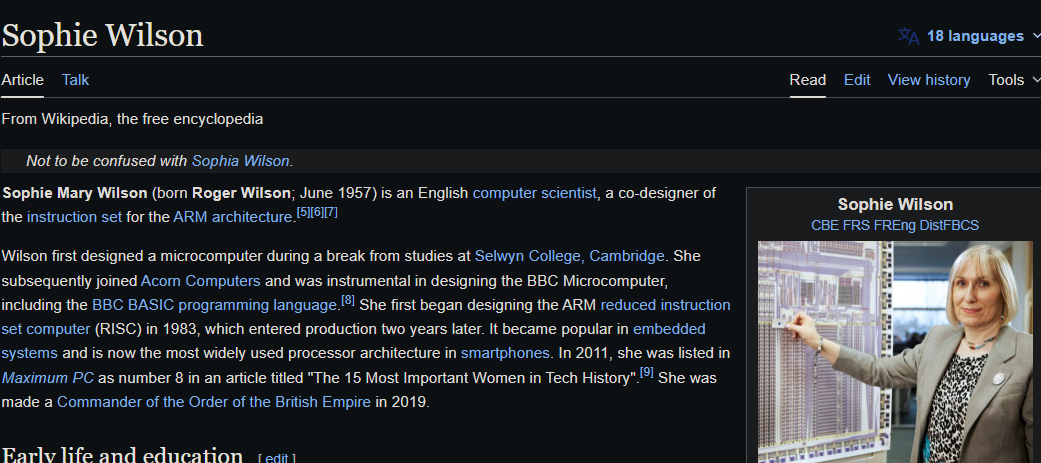Open the reduced instruction set computer link
1041x463 pixels.
665,306
